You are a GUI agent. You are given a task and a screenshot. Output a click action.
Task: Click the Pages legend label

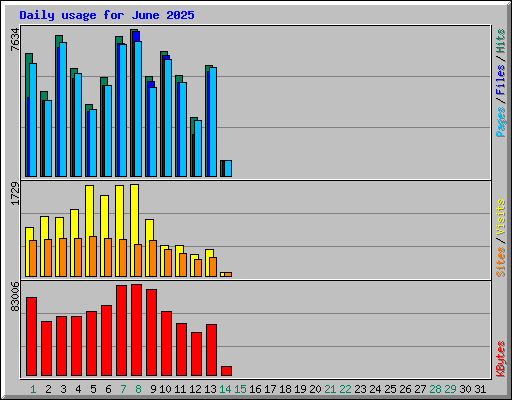(x=501, y=122)
